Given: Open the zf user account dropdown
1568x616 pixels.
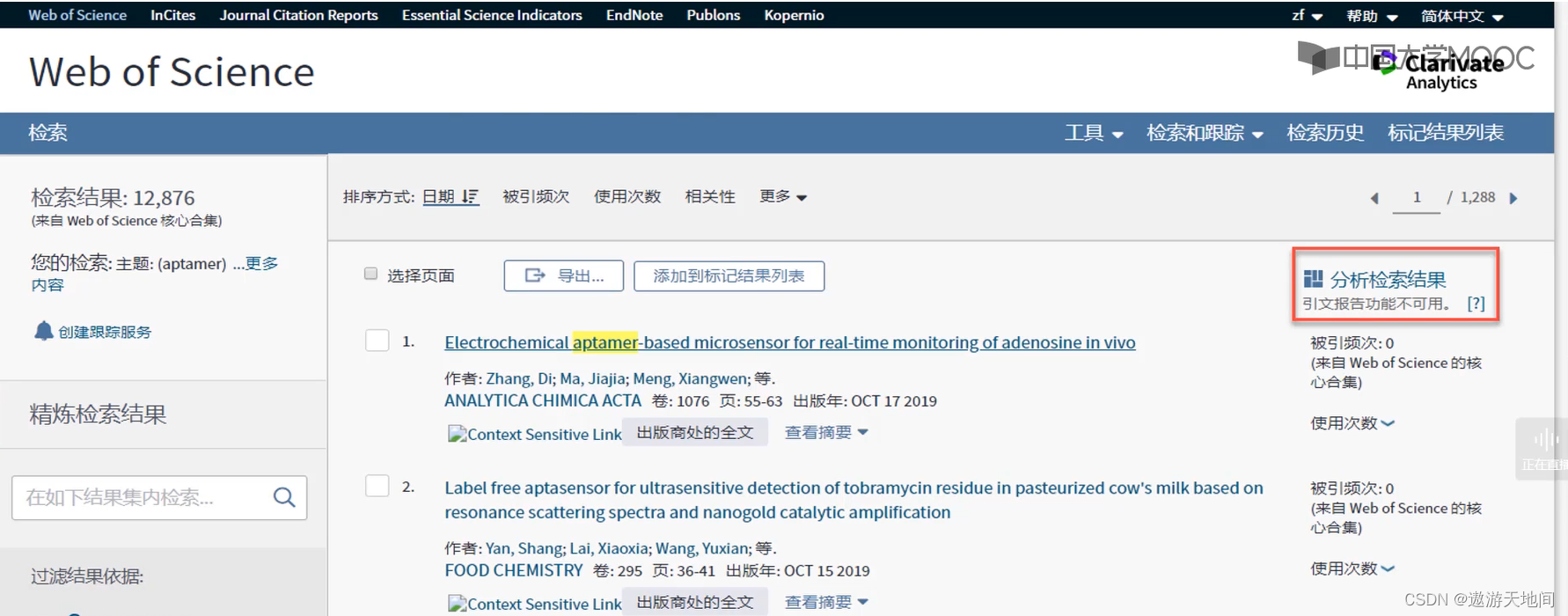Looking at the screenshot, I should click(x=1307, y=16).
